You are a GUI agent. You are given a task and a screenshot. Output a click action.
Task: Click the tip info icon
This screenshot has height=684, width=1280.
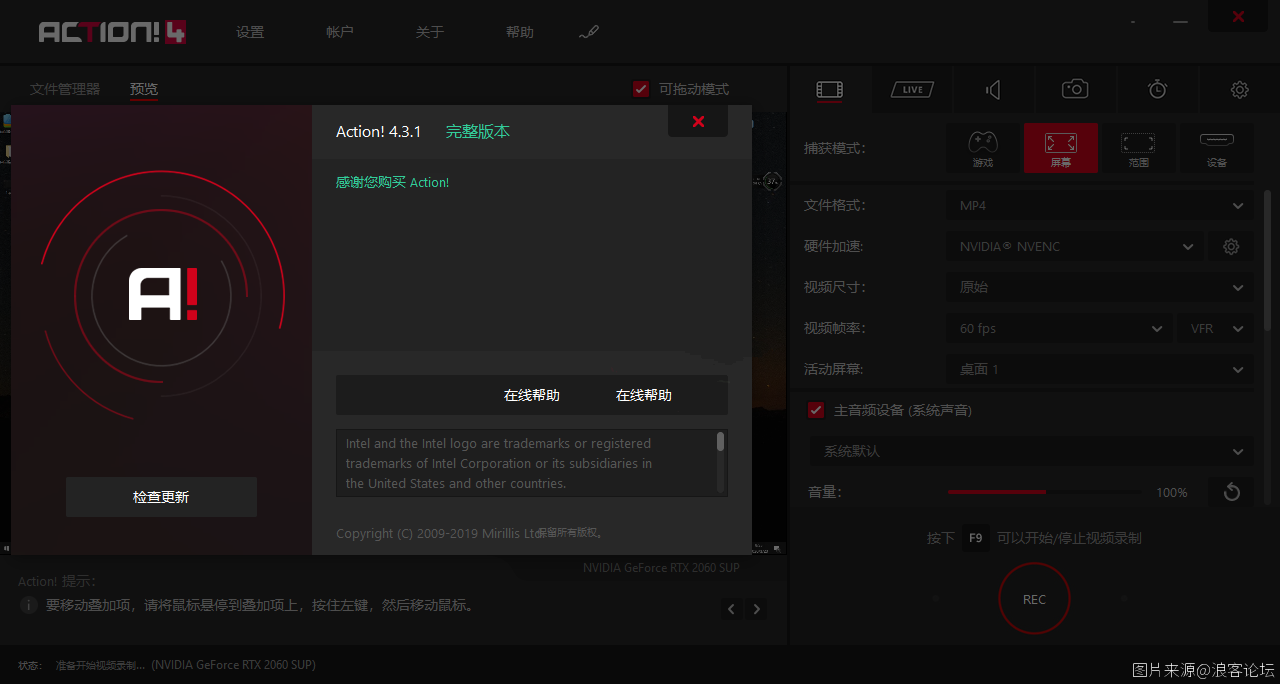[x=29, y=605]
